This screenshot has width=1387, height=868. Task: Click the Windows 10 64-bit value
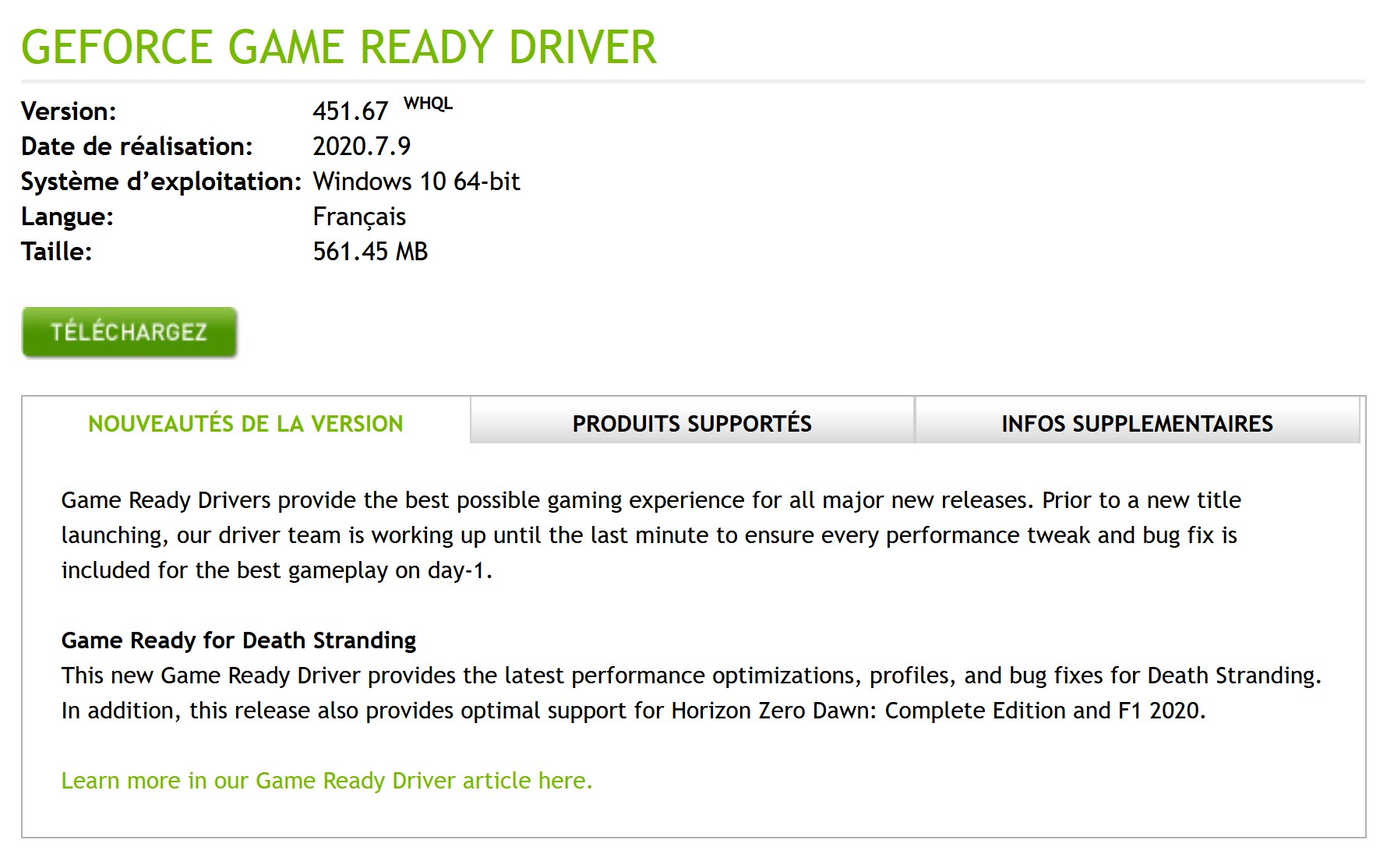[416, 182]
